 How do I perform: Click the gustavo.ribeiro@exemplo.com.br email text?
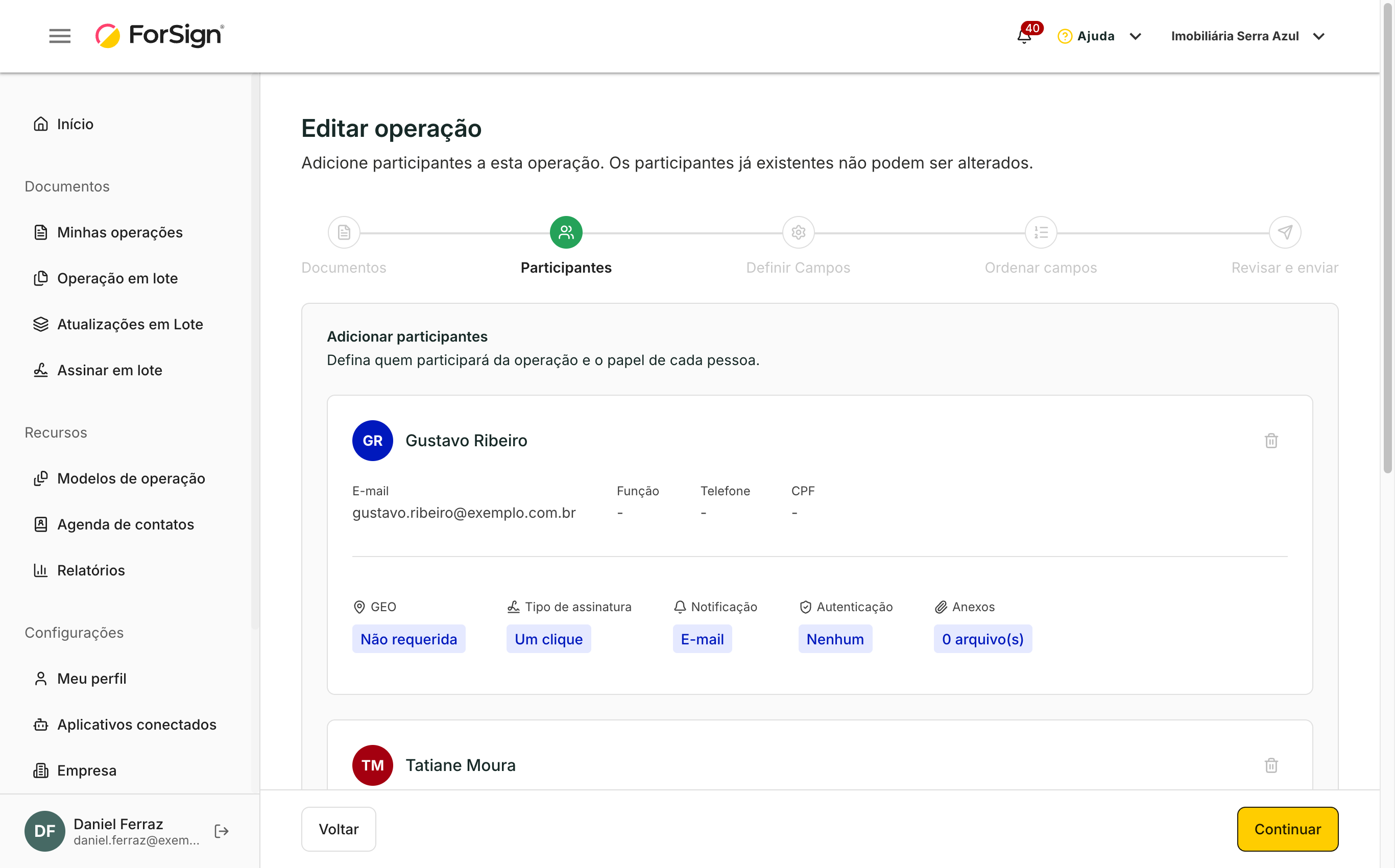click(x=464, y=512)
